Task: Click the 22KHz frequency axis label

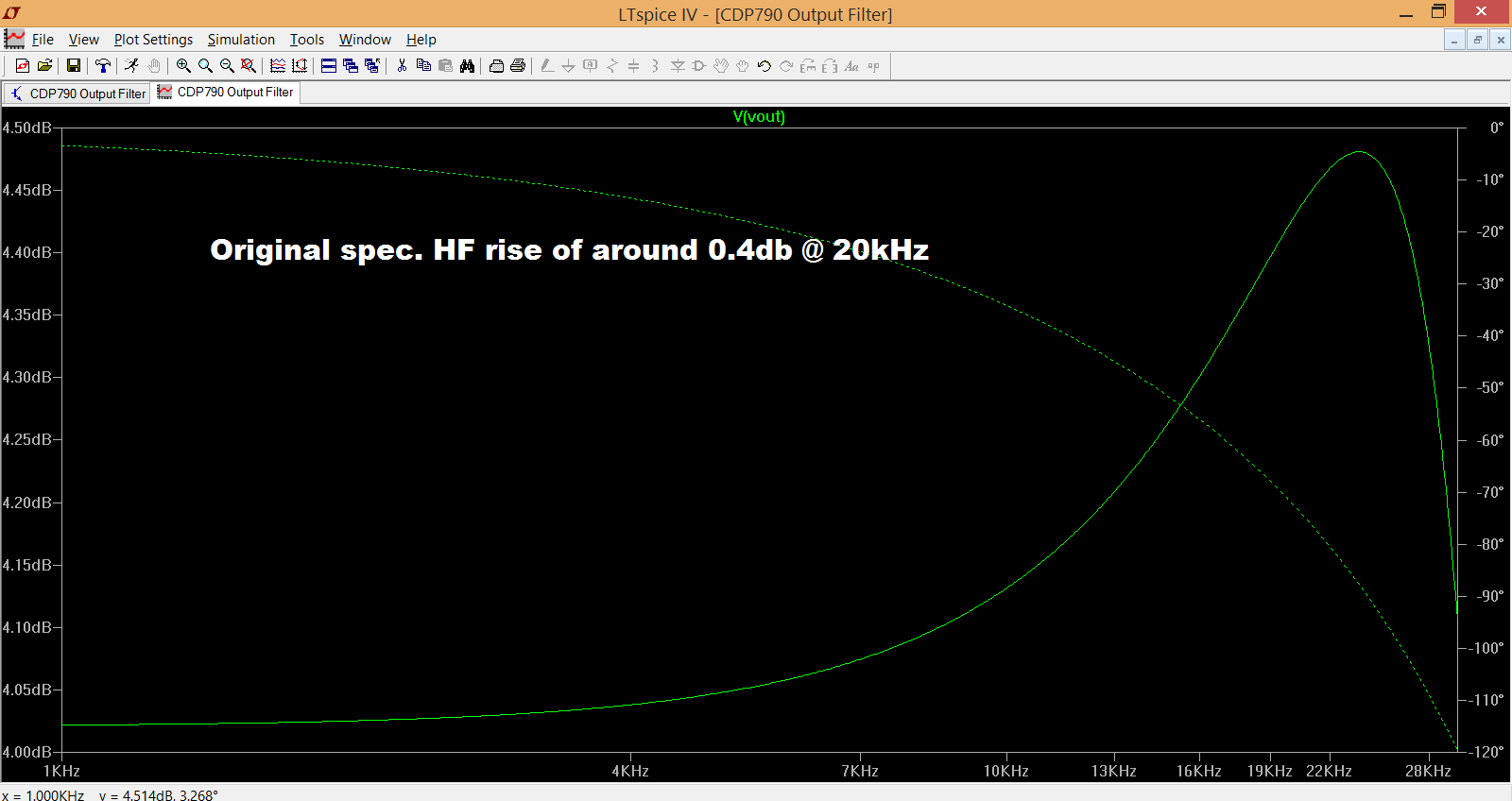Action: [x=1329, y=771]
